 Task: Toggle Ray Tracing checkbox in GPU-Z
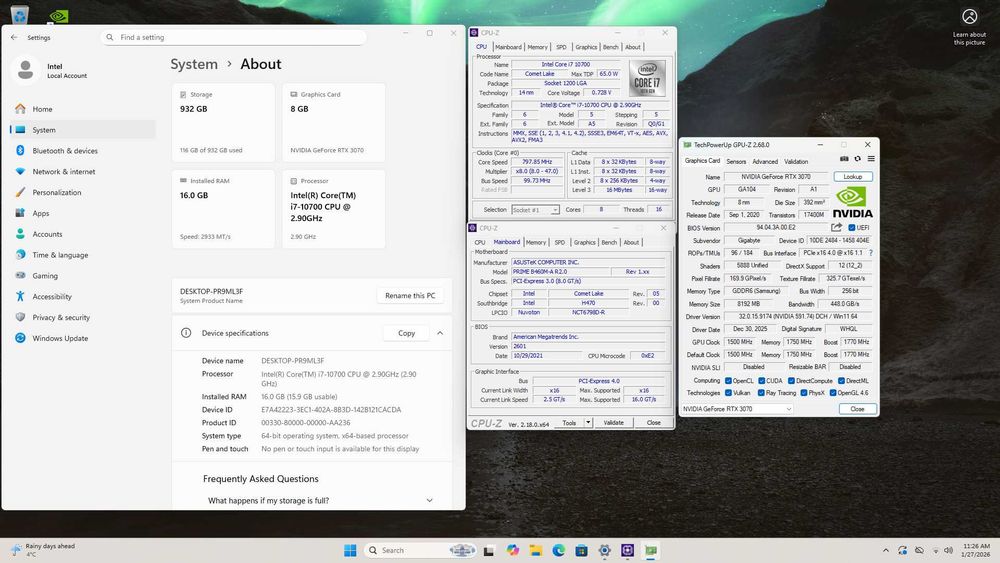761,393
